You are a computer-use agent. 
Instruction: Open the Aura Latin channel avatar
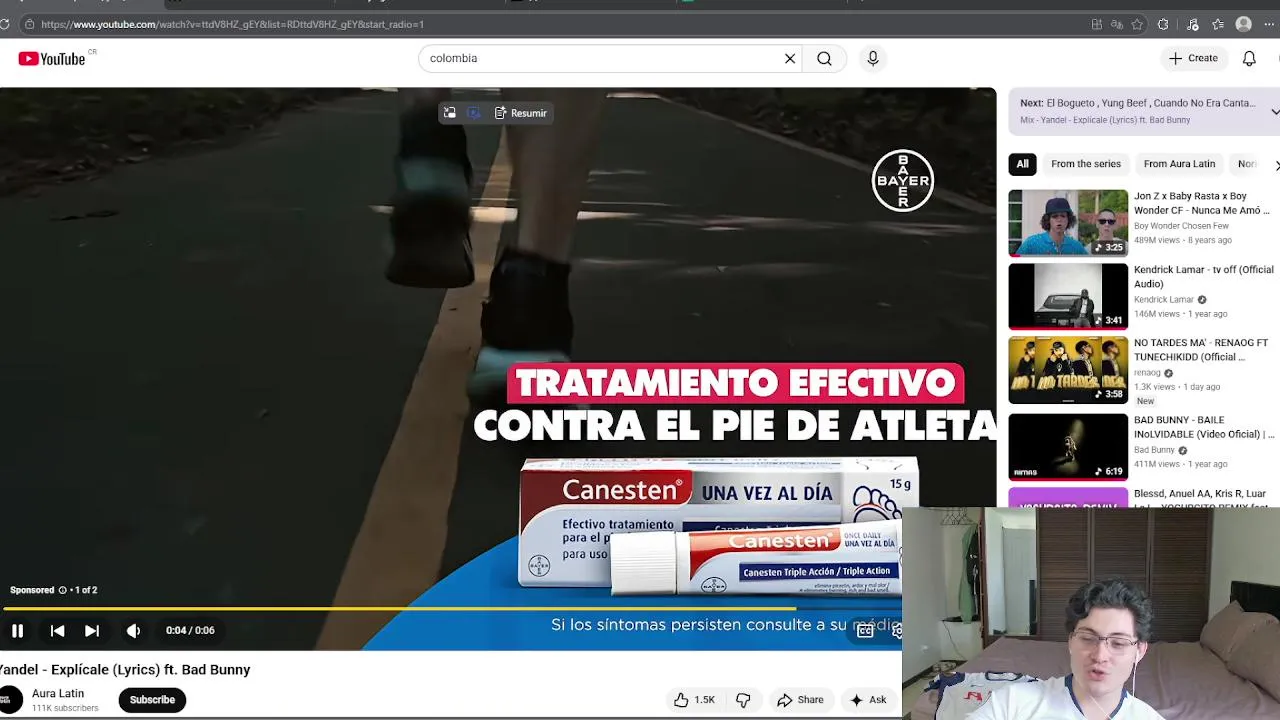(x=10, y=700)
